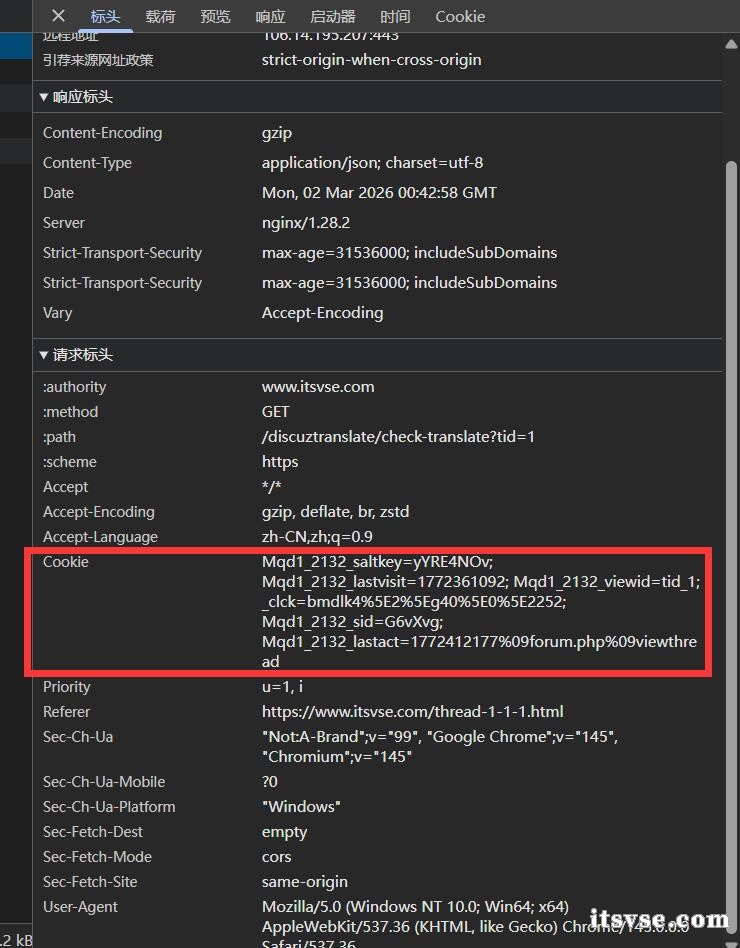Close the request details panel
Image resolution: width=740 pixels, height=948 pixels.
[58, 16]
